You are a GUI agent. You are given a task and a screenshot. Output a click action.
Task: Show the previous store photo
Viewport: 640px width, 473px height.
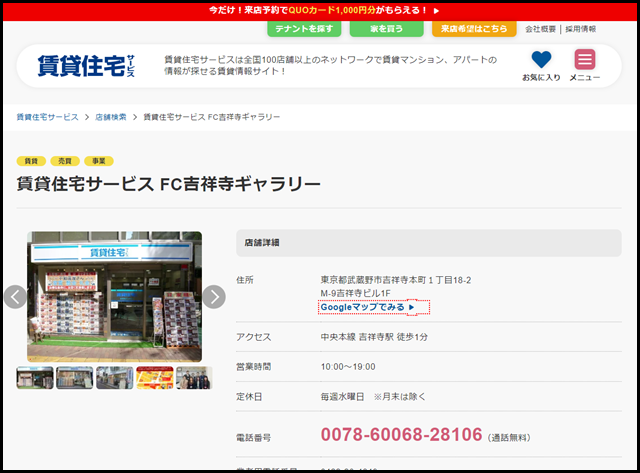(15, 297)
